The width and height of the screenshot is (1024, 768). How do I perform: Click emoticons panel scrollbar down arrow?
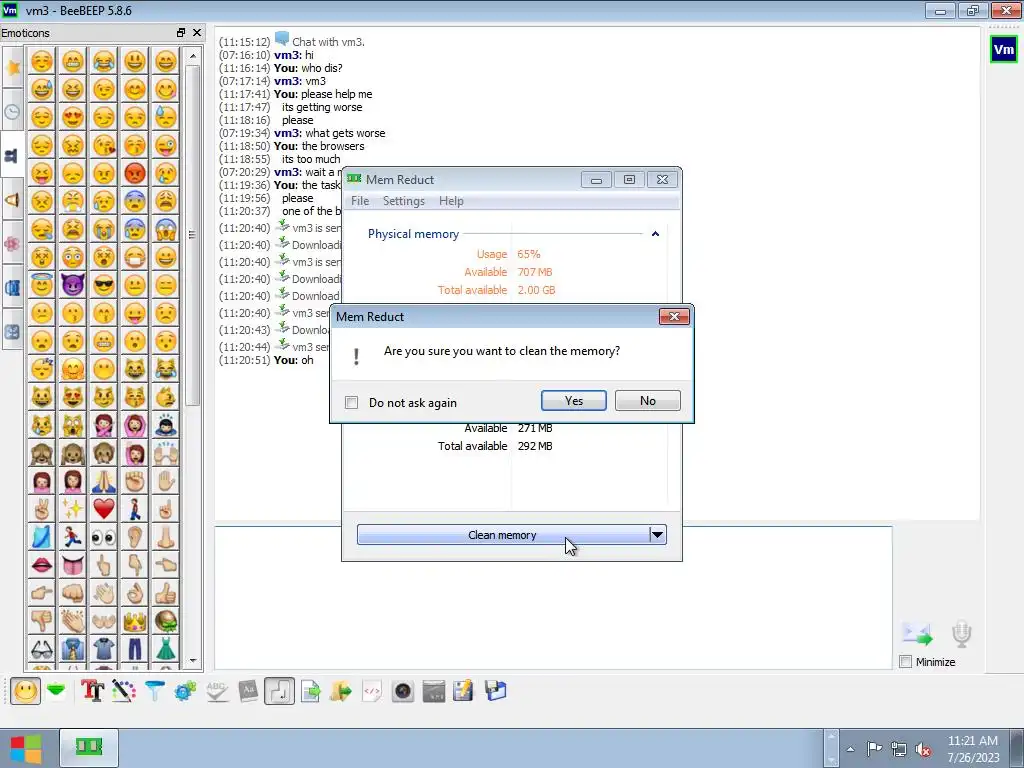pyautogui.click(x=193, y=660)
